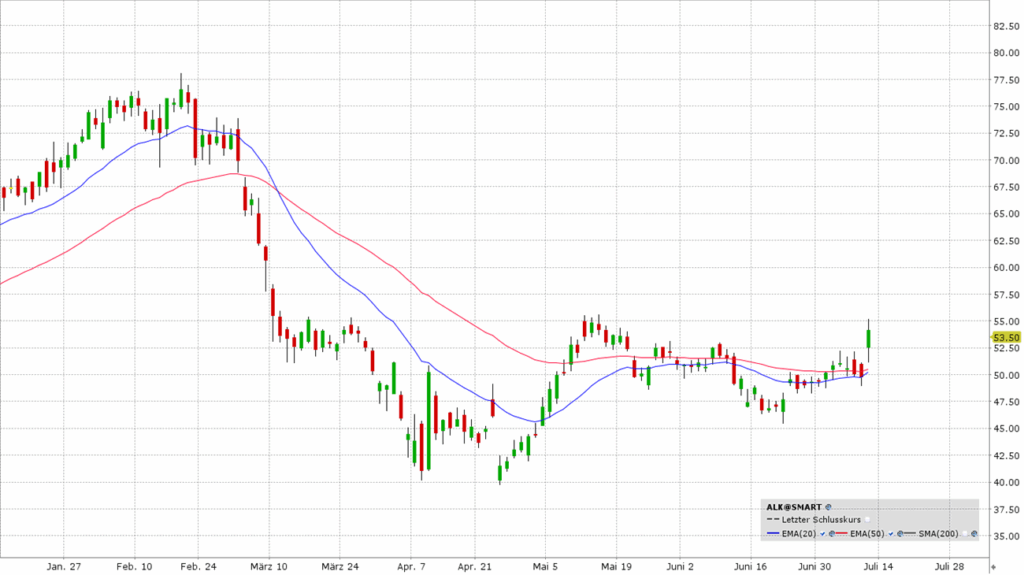The width and height of the screenshot is (1024, 575).
Task: Enable the Letzter Schlusskurs checkbox
Action: tap(867, 520)
